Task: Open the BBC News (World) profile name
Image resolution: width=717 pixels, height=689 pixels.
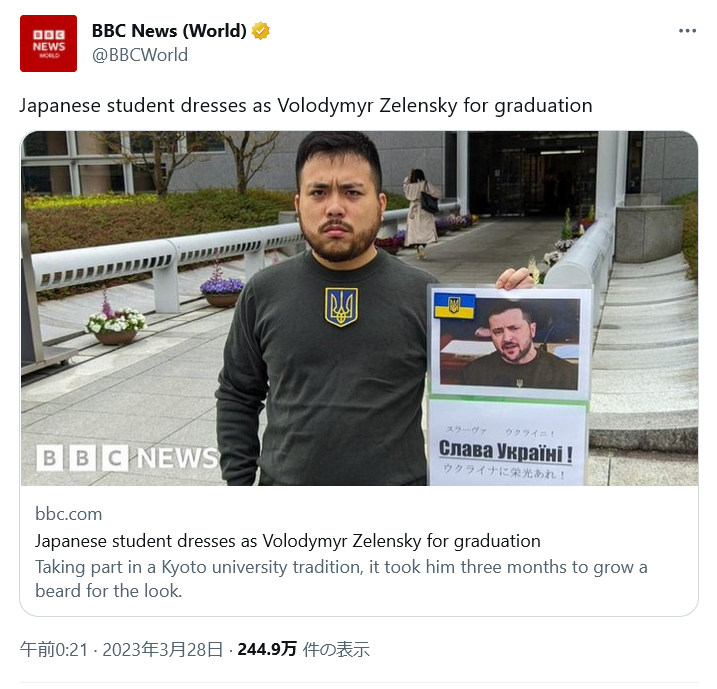Action: (x=169, y=31)
